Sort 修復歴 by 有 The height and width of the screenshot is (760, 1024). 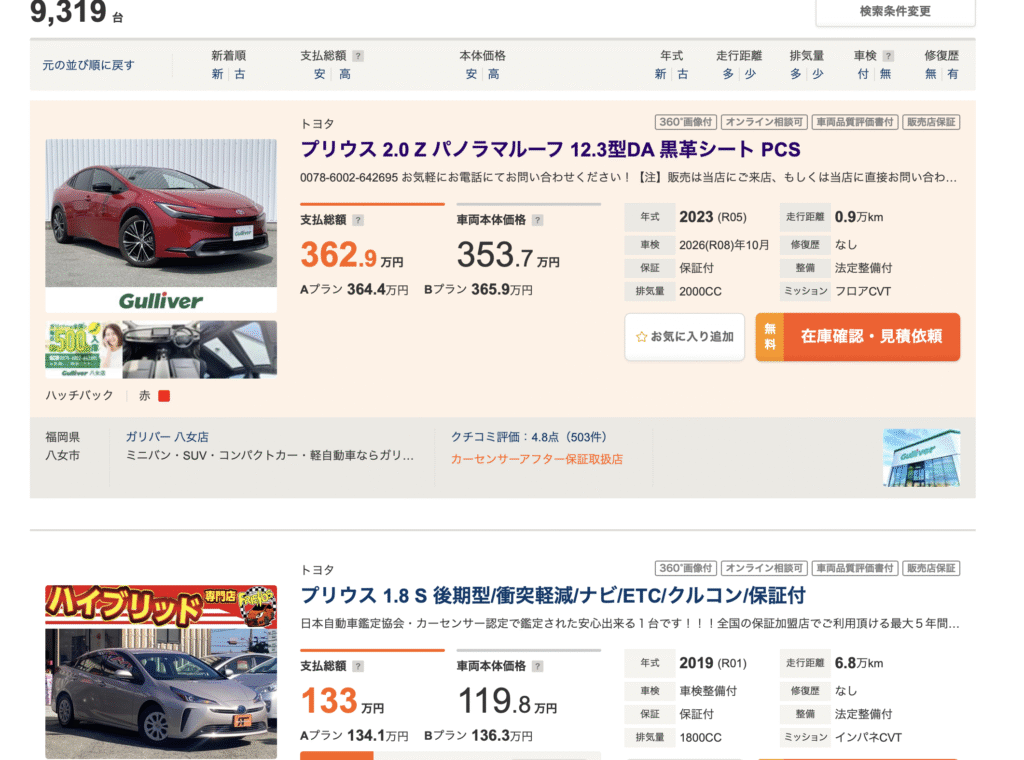coord(953,74)
